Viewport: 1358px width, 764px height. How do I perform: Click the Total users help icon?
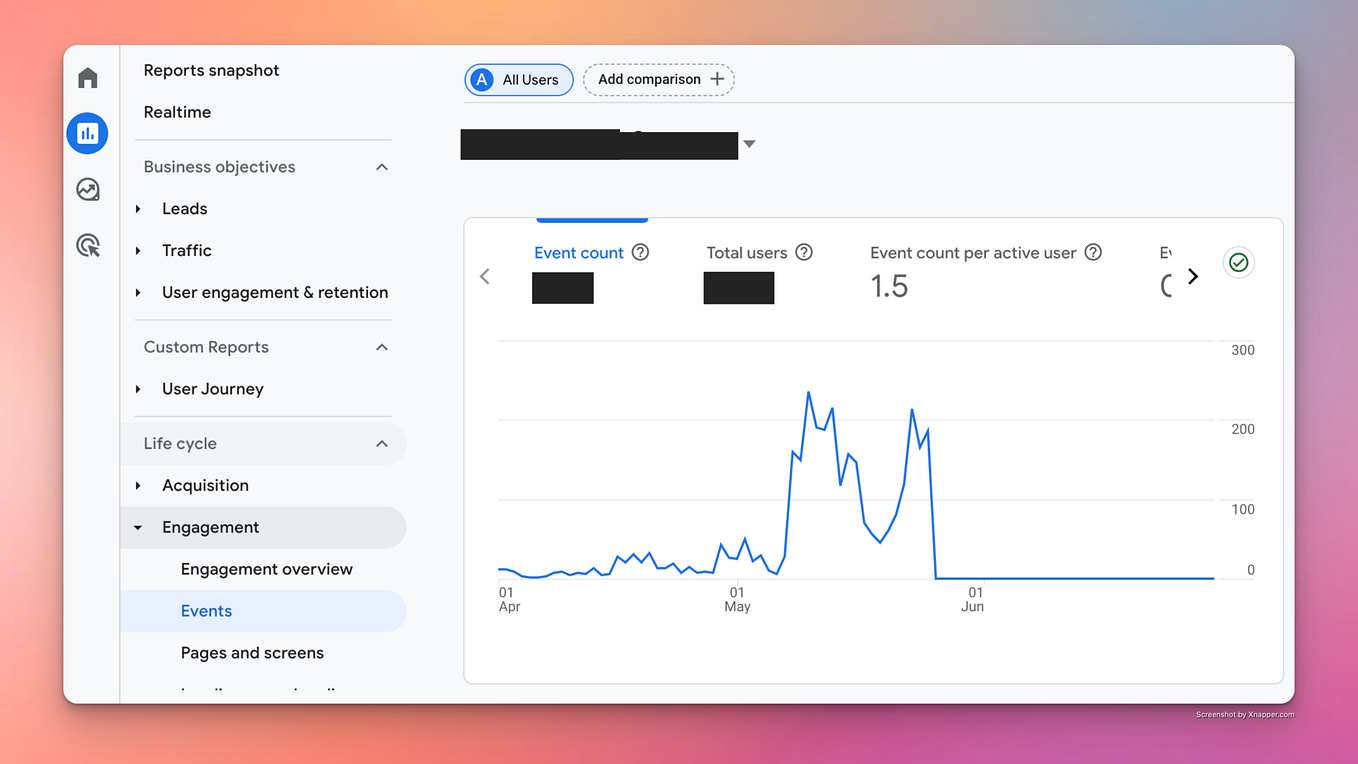(x=804, y=252)
